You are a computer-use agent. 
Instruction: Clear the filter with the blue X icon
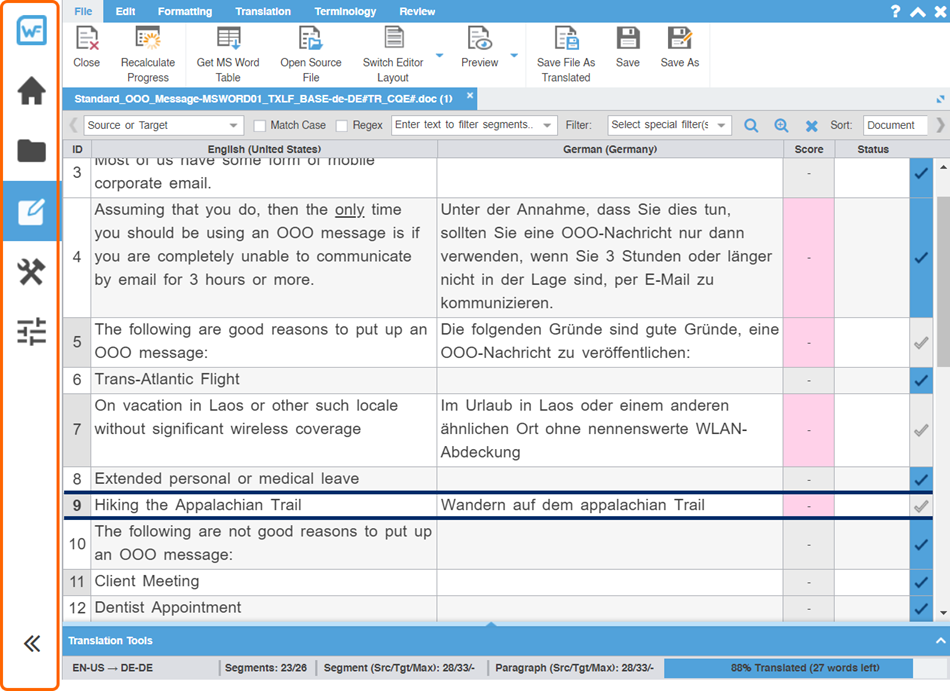809,126
